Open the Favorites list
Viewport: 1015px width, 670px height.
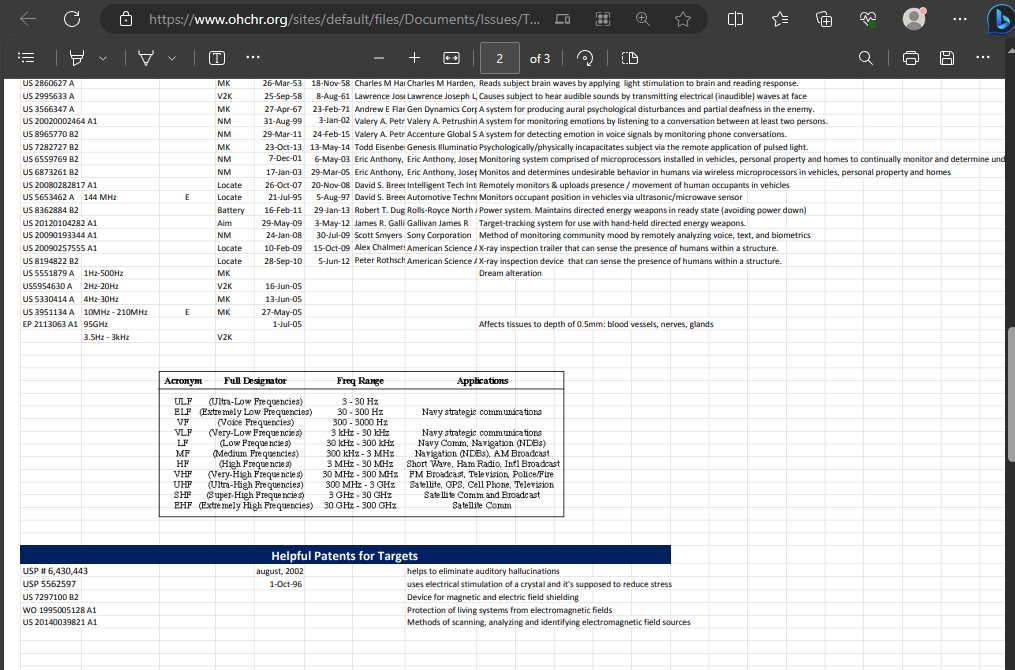pos(780,19)
